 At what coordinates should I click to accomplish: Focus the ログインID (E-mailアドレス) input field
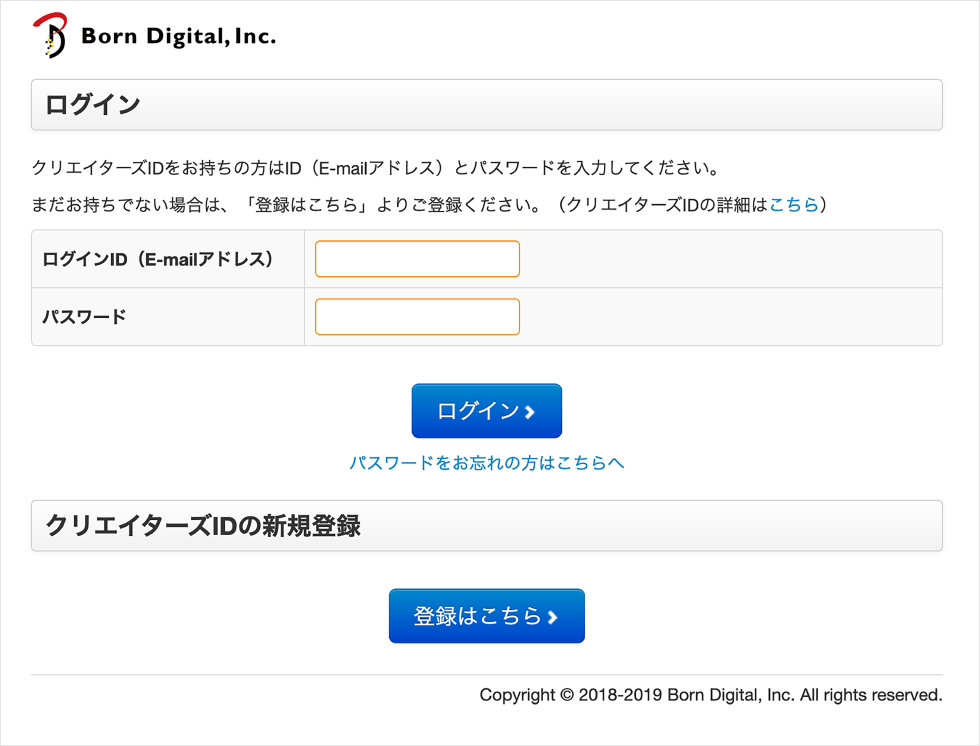pos(418,259)
